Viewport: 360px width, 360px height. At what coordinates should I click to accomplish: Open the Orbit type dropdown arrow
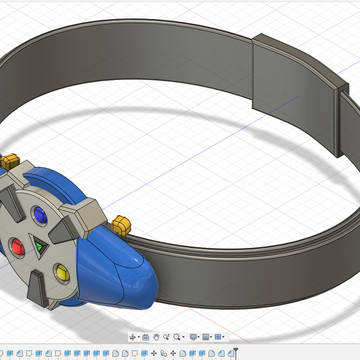coord(139,337)
